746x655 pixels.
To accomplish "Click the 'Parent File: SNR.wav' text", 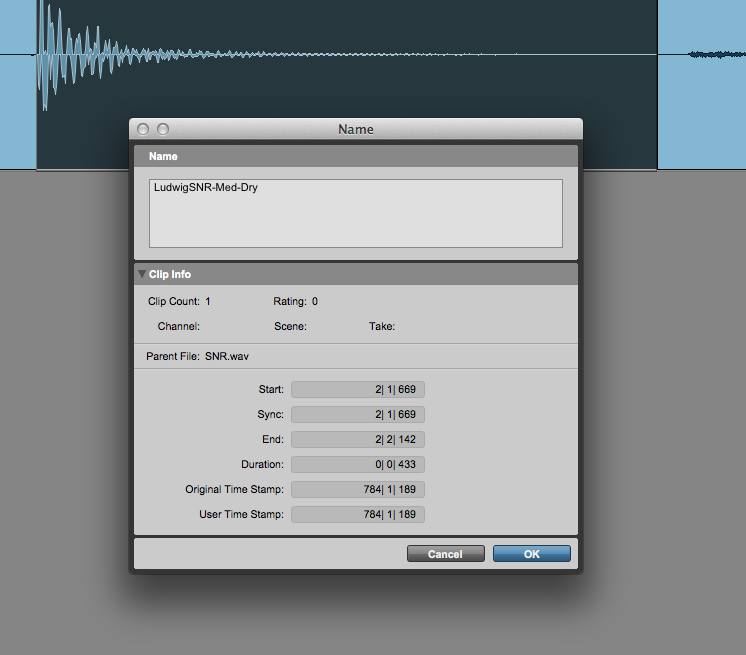I will tap(197, 356).
